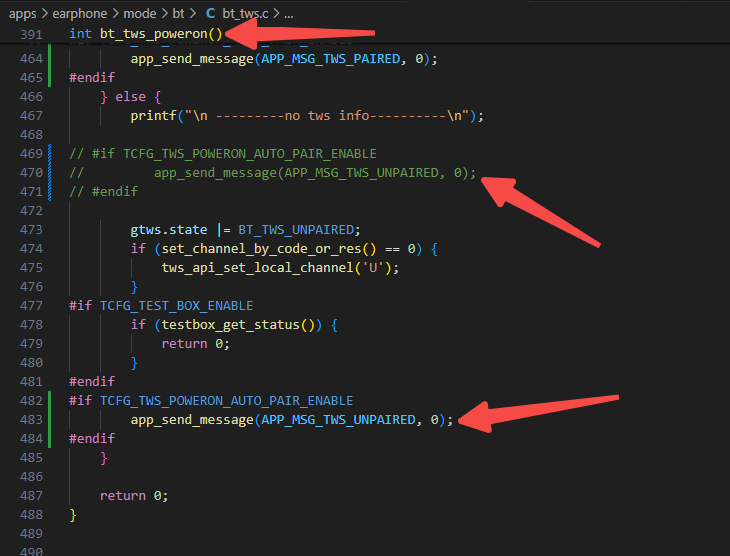
Task: Click BT_TWS_UNPAIRED constant on line 473
Action: (x=296, y=230)
